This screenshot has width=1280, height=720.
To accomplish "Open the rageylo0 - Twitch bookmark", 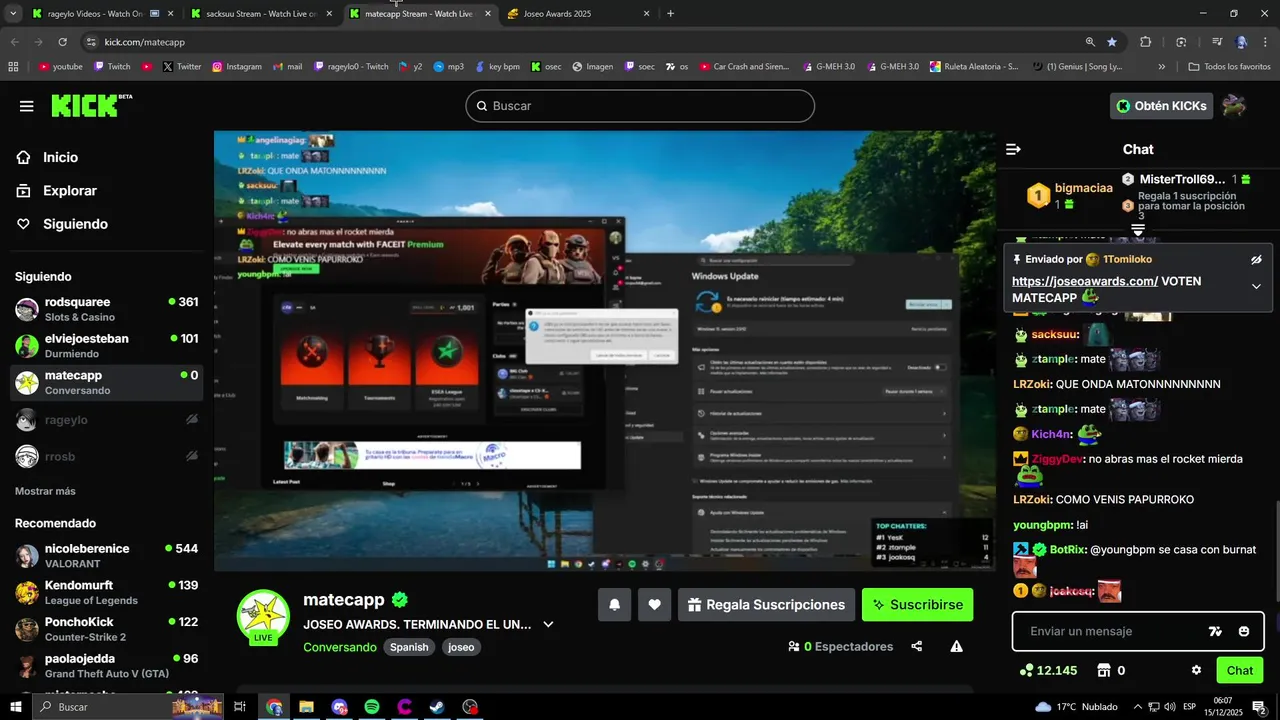I will (351, 67).
